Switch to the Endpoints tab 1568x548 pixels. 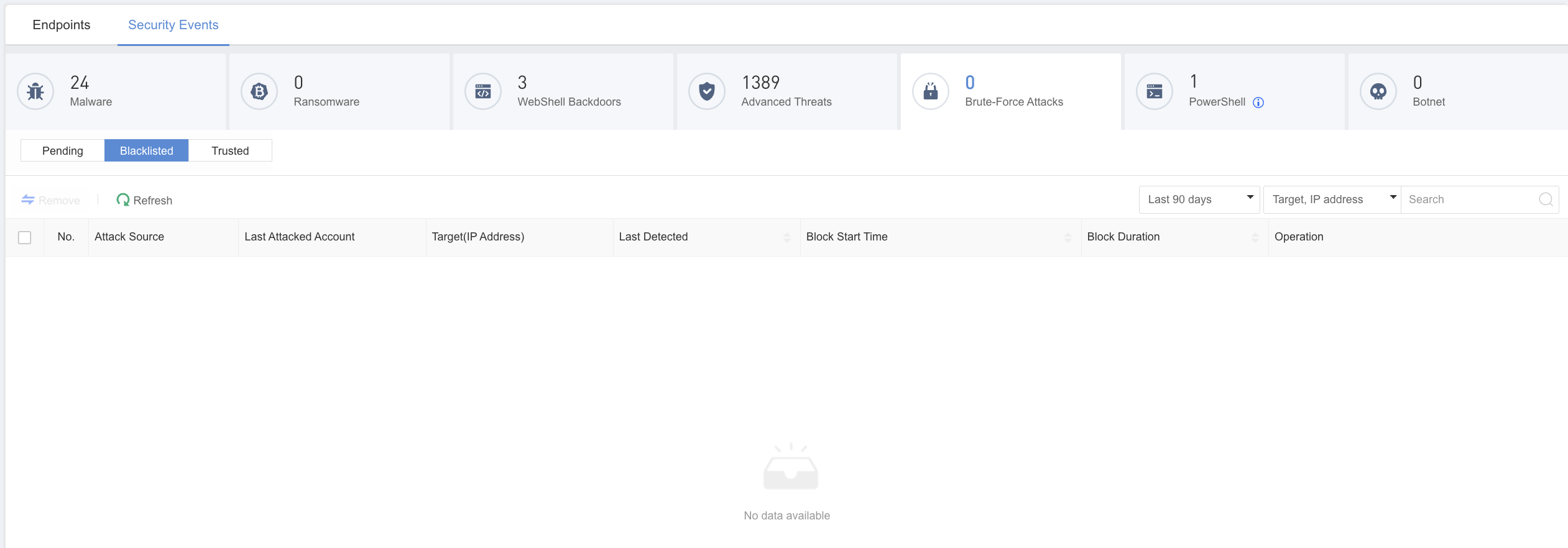(x=62, y=25)
